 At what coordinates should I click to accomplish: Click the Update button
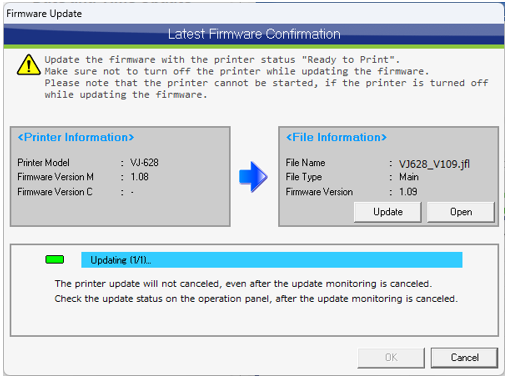[x=388, y=212]
